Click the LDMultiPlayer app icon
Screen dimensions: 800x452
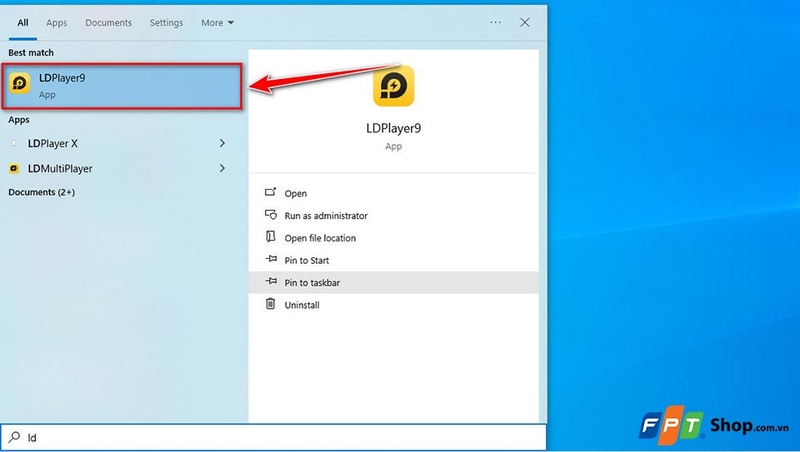(x=14, y=168)
